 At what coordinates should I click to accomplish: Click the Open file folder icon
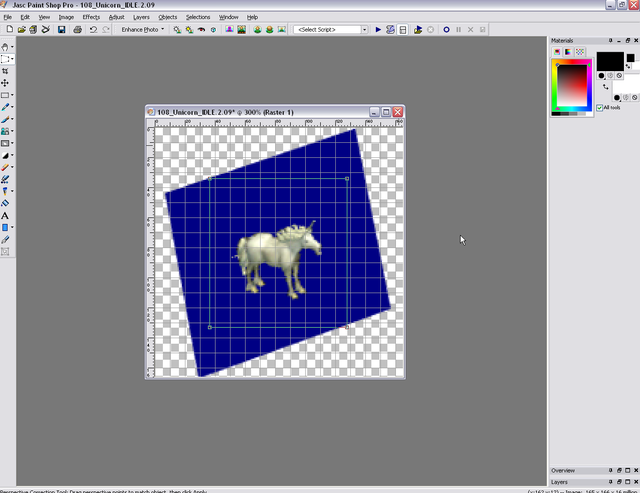(21, 29)
